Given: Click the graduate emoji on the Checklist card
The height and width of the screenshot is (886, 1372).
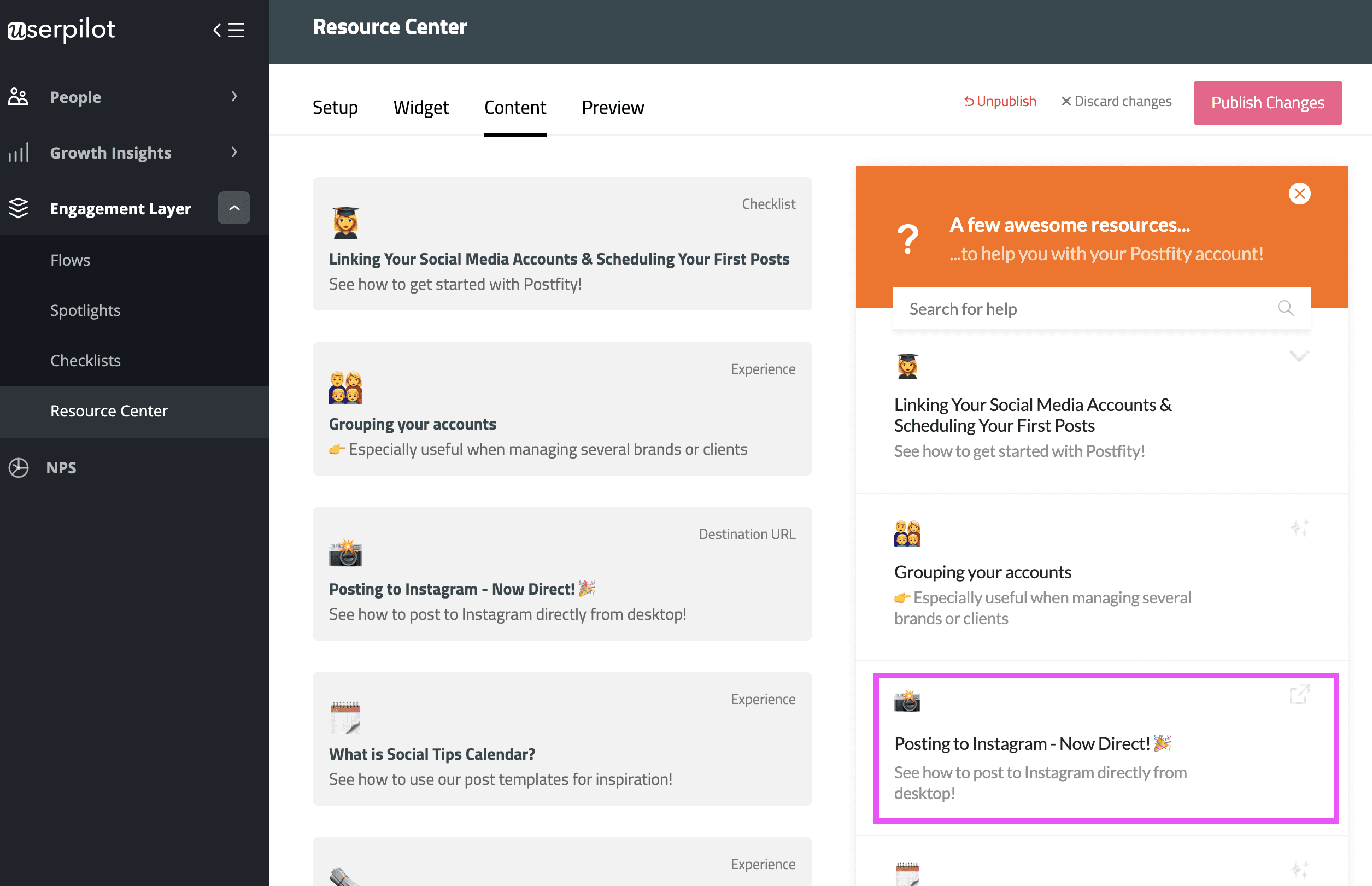Looking at the screenshot, I should tap(345, 222).
